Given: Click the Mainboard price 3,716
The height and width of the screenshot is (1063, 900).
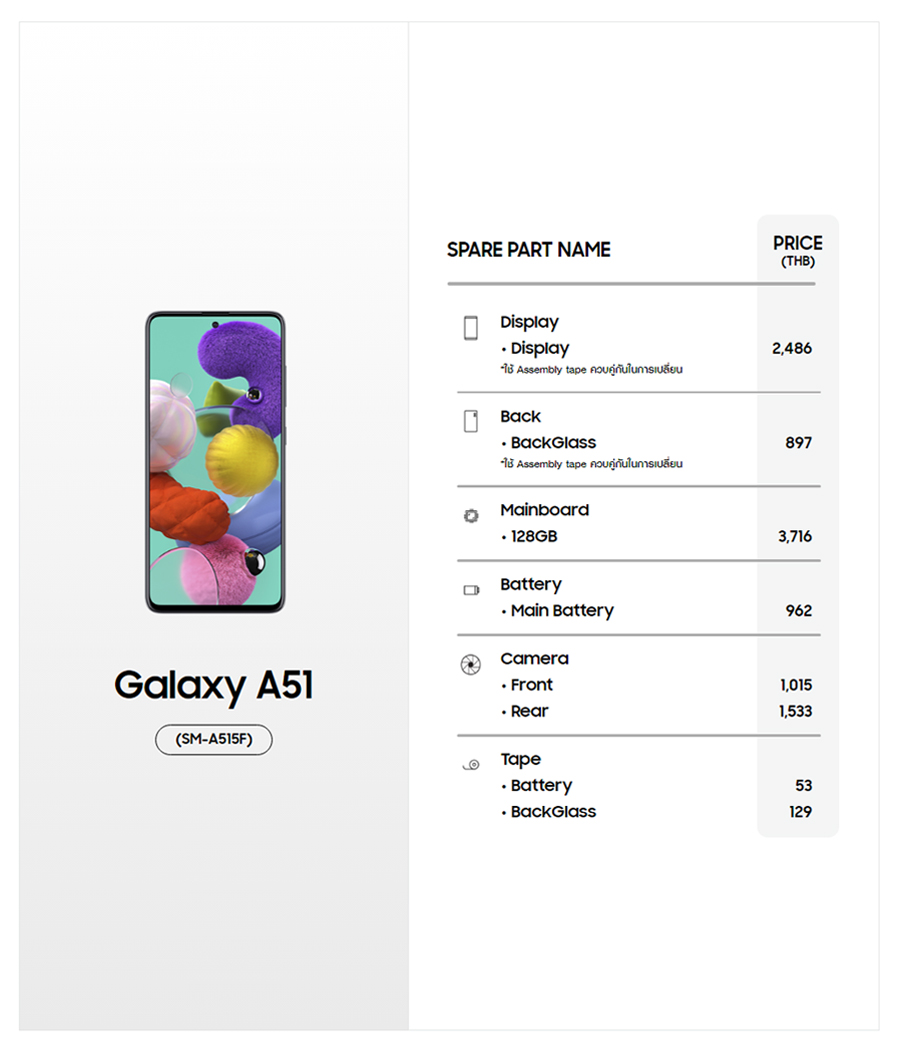Looking at the screenshot, I should [x=795, y=537].
